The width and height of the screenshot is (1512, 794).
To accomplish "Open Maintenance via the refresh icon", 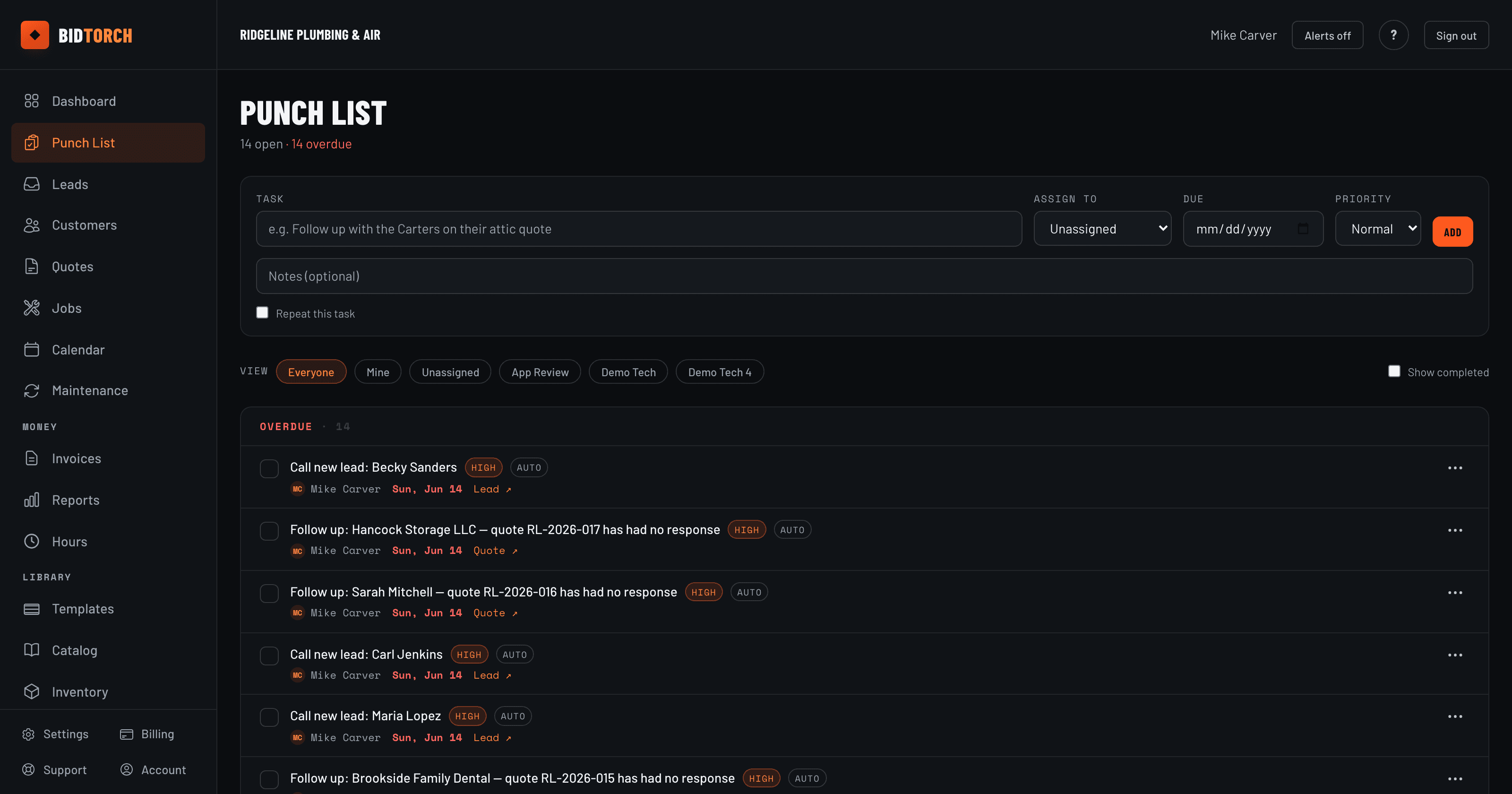I will tap(32, 390).
